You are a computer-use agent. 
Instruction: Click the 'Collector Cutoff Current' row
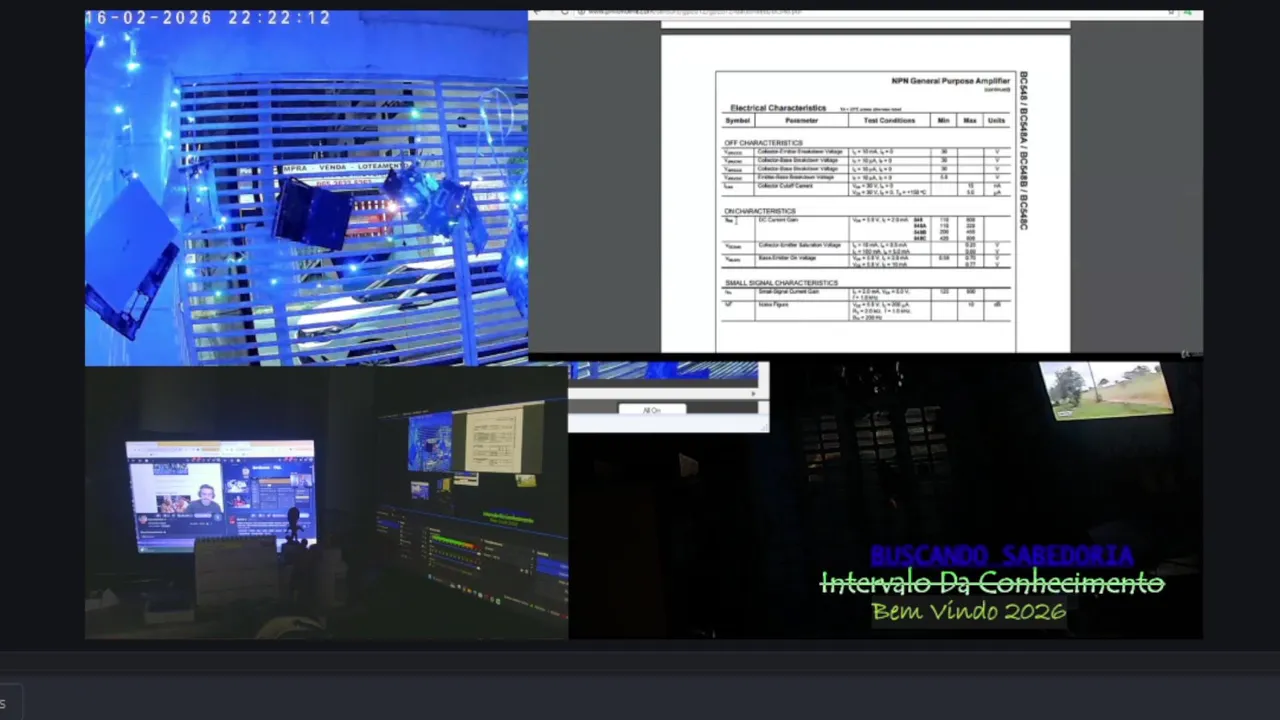pyautogui.click(x=866, y=188)
